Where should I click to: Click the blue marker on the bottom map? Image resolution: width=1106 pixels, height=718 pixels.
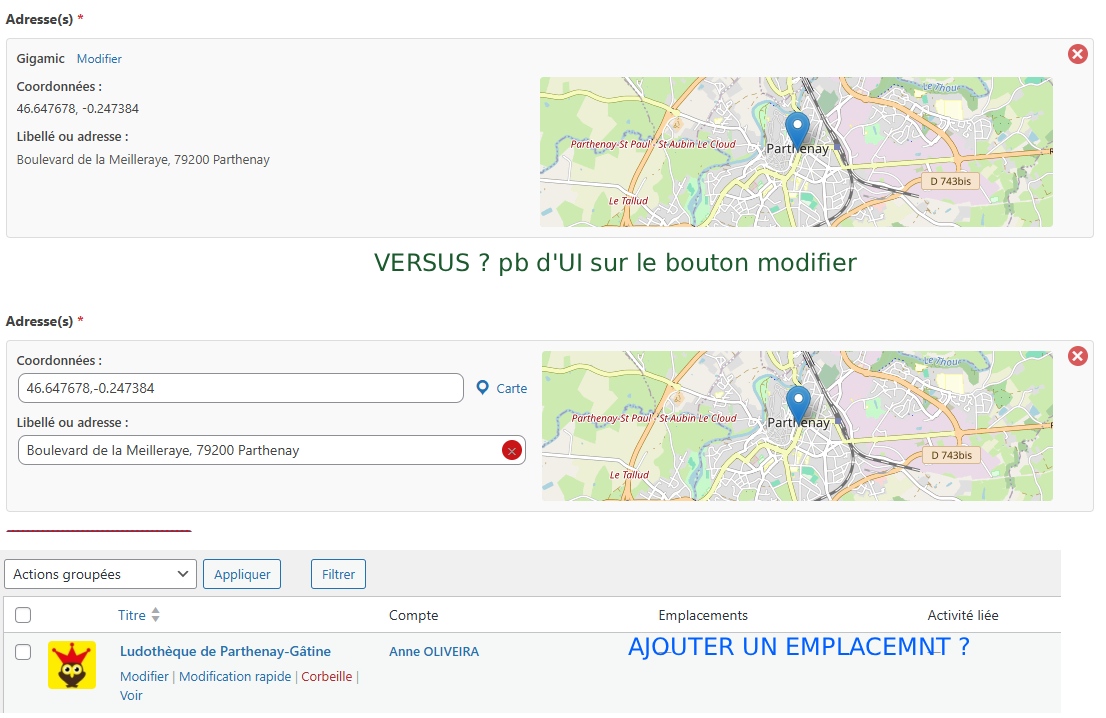pyautogui.click(x=798, y=404)
